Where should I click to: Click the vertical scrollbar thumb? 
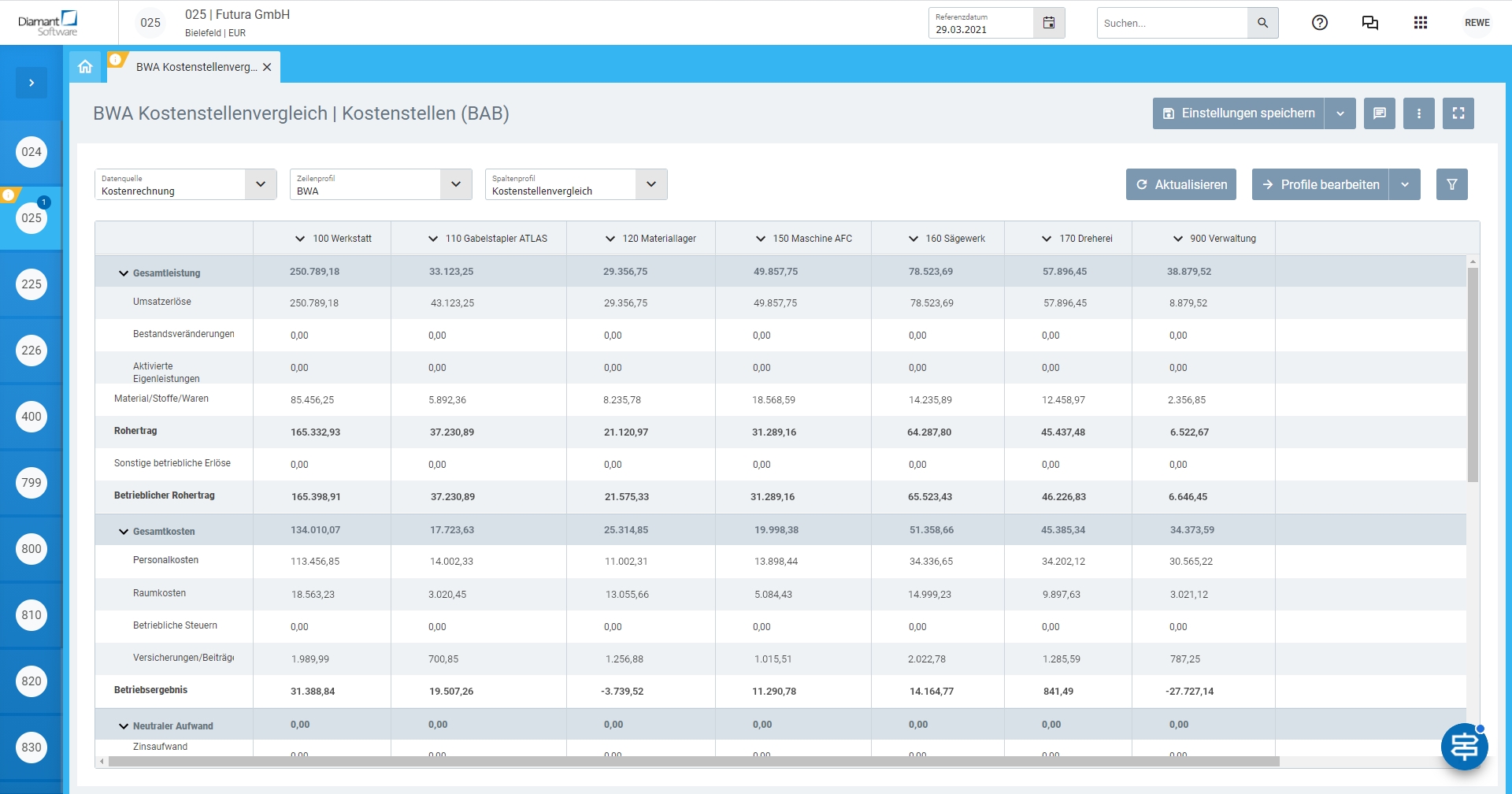[1473, 375]
